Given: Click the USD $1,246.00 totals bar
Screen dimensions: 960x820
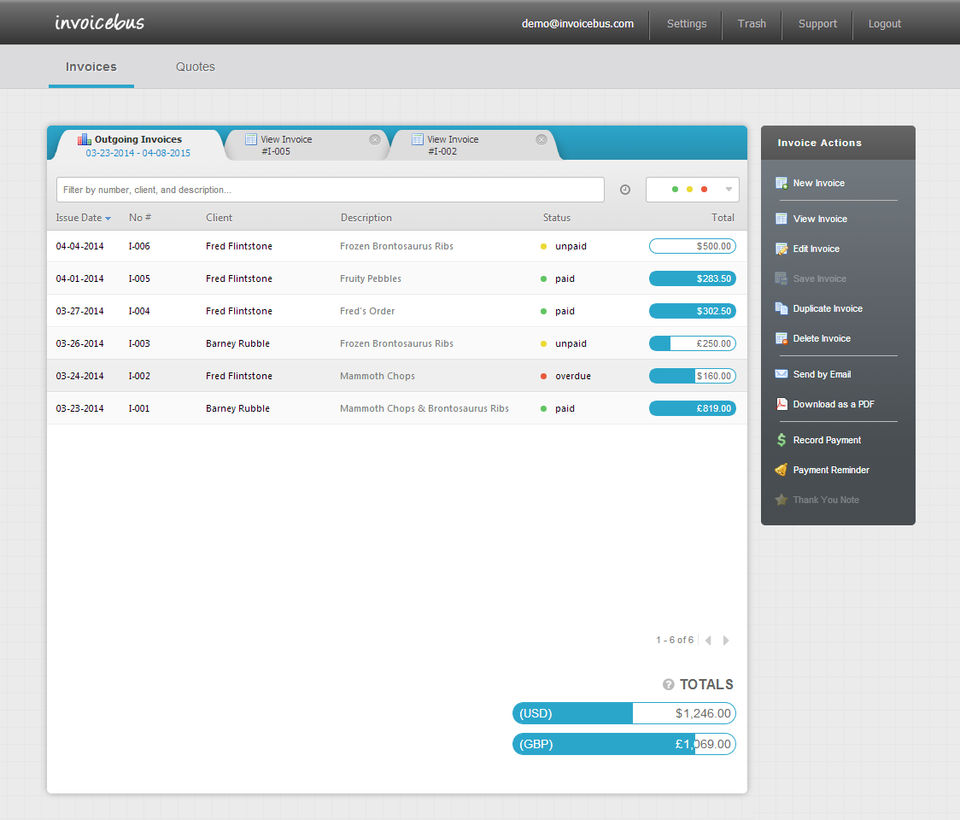Looking at the screenshot, I should pyautogui.click(x=624, y=713).
